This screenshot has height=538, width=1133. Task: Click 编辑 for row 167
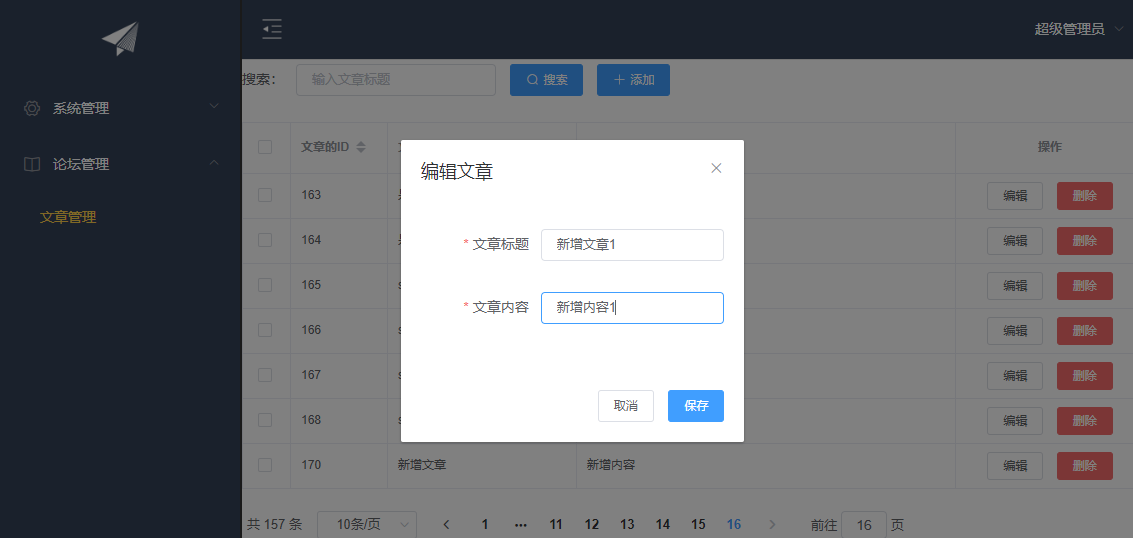pos(1015,376)
